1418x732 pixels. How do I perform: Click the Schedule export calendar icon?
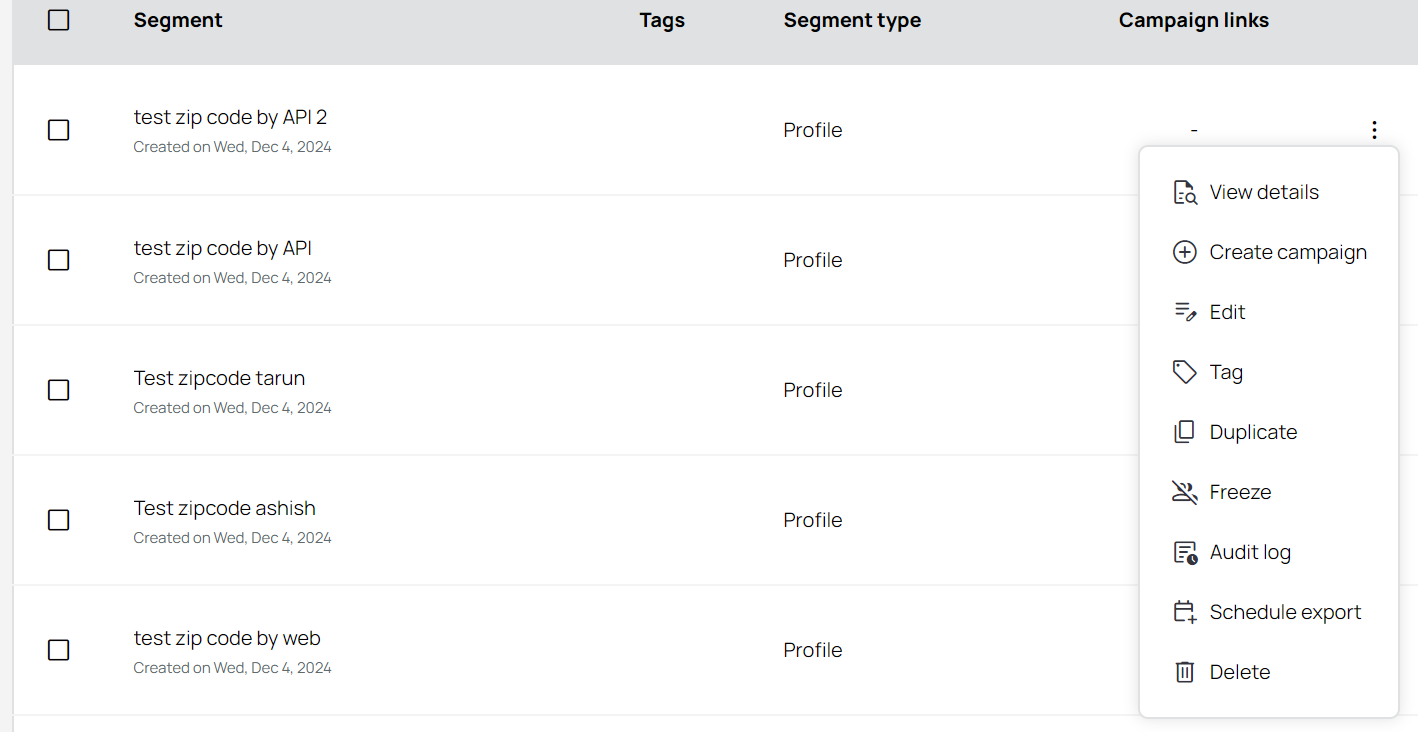coord(1185,613)
